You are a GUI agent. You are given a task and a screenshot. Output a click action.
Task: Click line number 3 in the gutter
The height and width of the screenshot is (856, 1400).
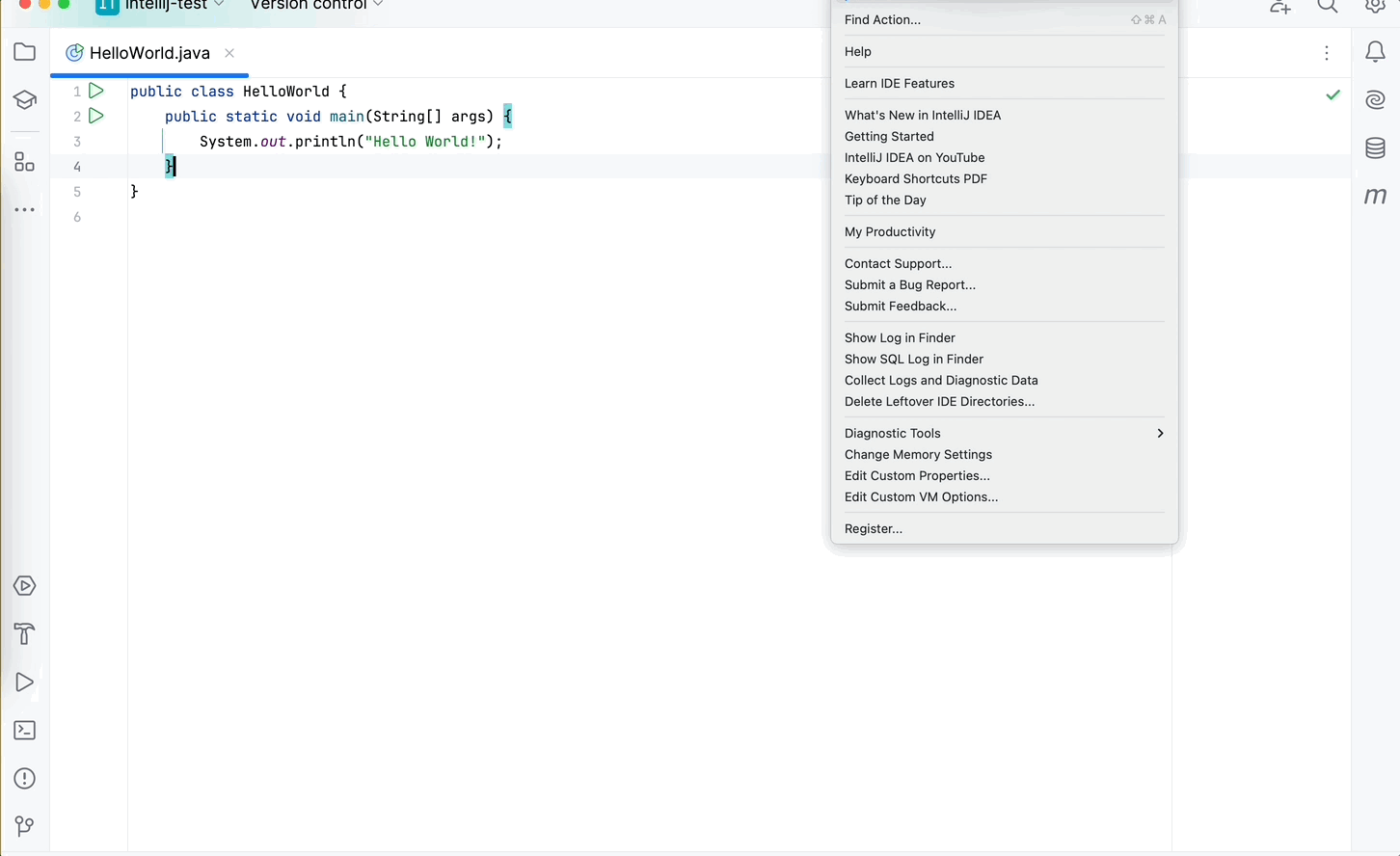[x=77, y=142]
